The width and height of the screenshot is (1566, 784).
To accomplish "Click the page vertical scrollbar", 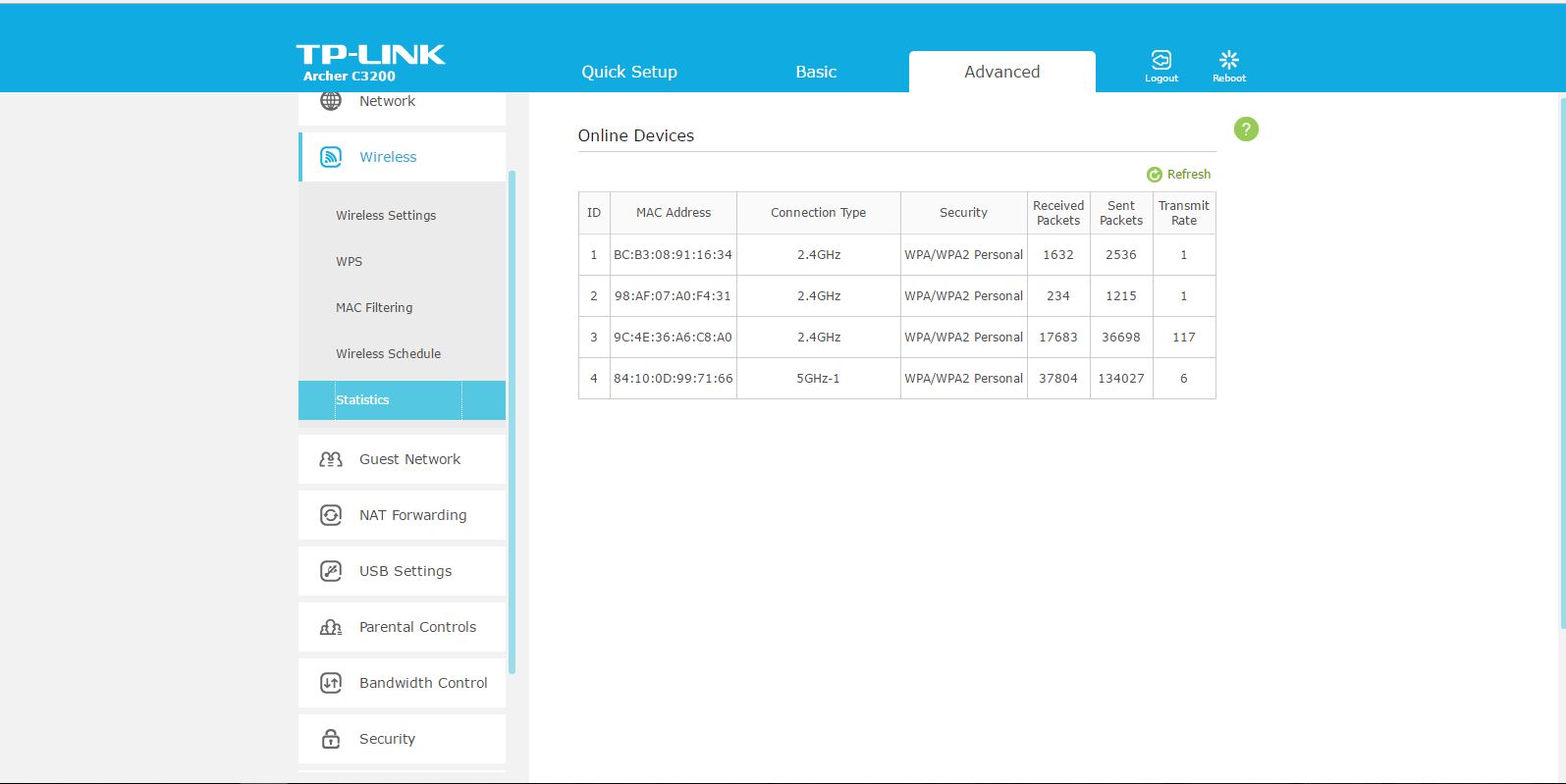I will click(x=1562, y=363).
